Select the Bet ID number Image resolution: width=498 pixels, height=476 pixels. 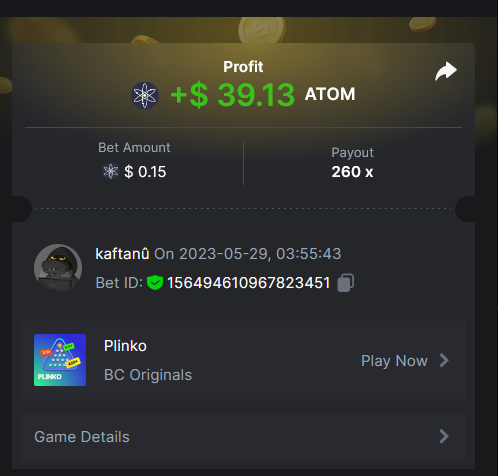[x=248, y=283]
